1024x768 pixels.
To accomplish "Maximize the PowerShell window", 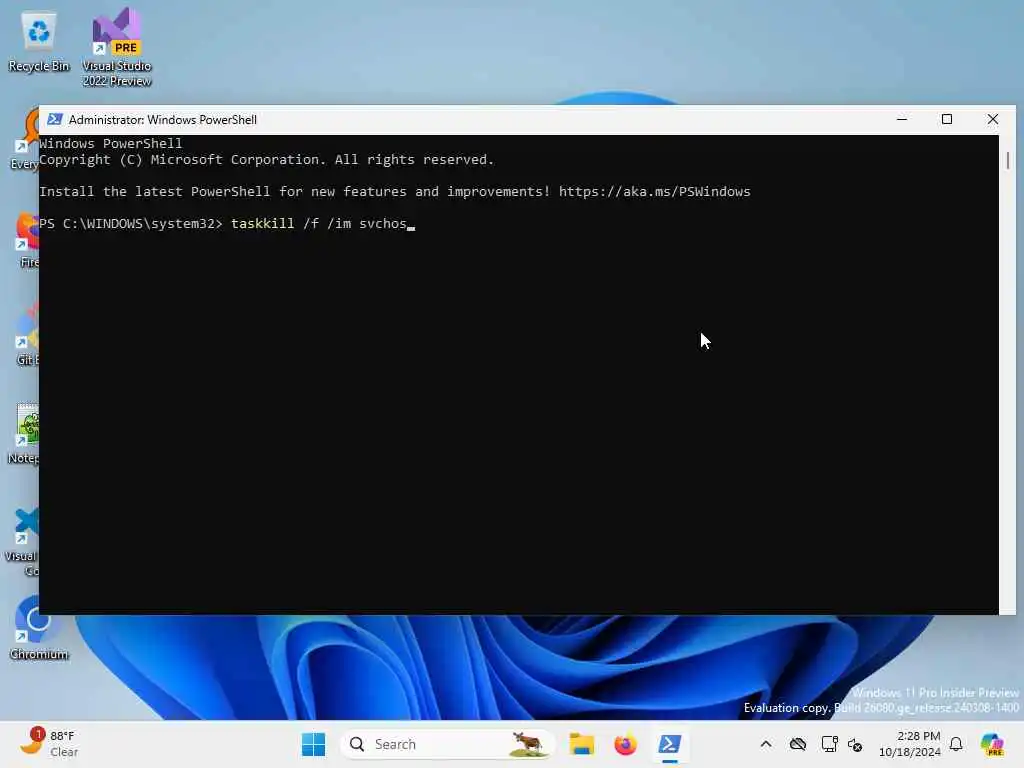I will (x=947, y=120).
